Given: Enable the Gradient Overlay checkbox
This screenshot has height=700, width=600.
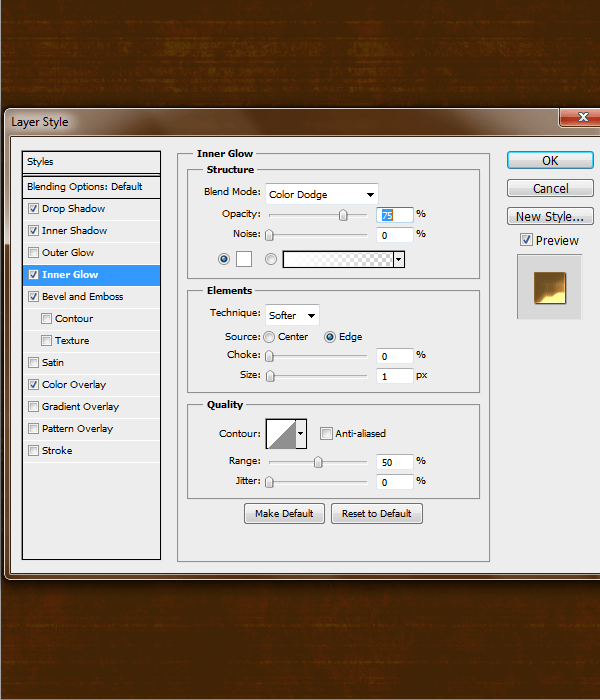Looking at the screenshot, I should [x=33, y=406].
